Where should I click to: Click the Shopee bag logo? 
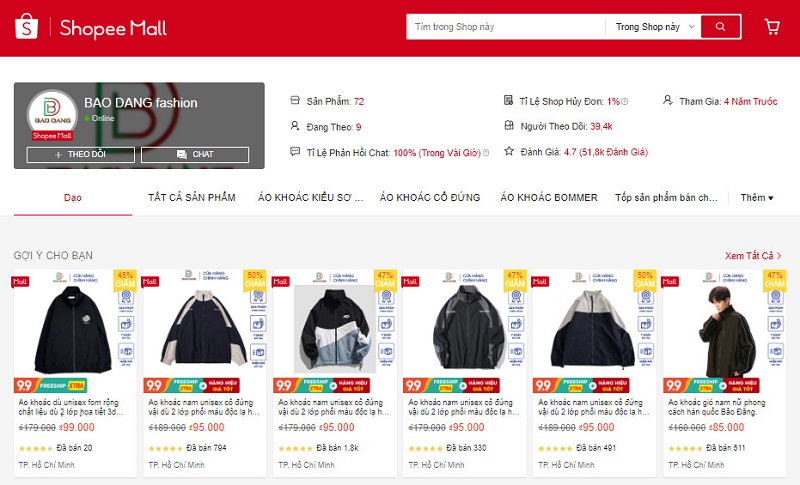[x=27, y=27]
